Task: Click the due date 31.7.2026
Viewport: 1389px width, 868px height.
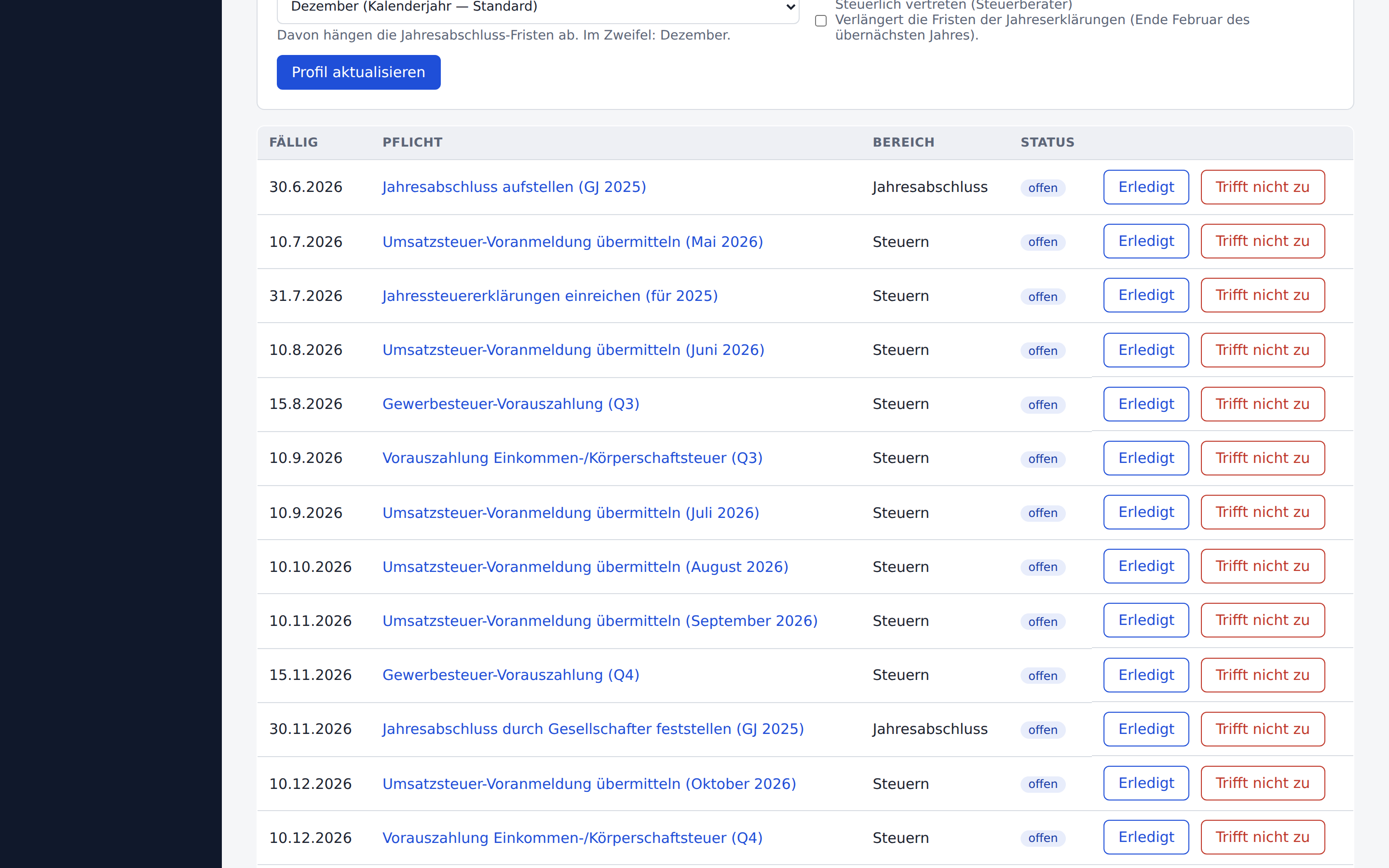Action: click(305, 296)
